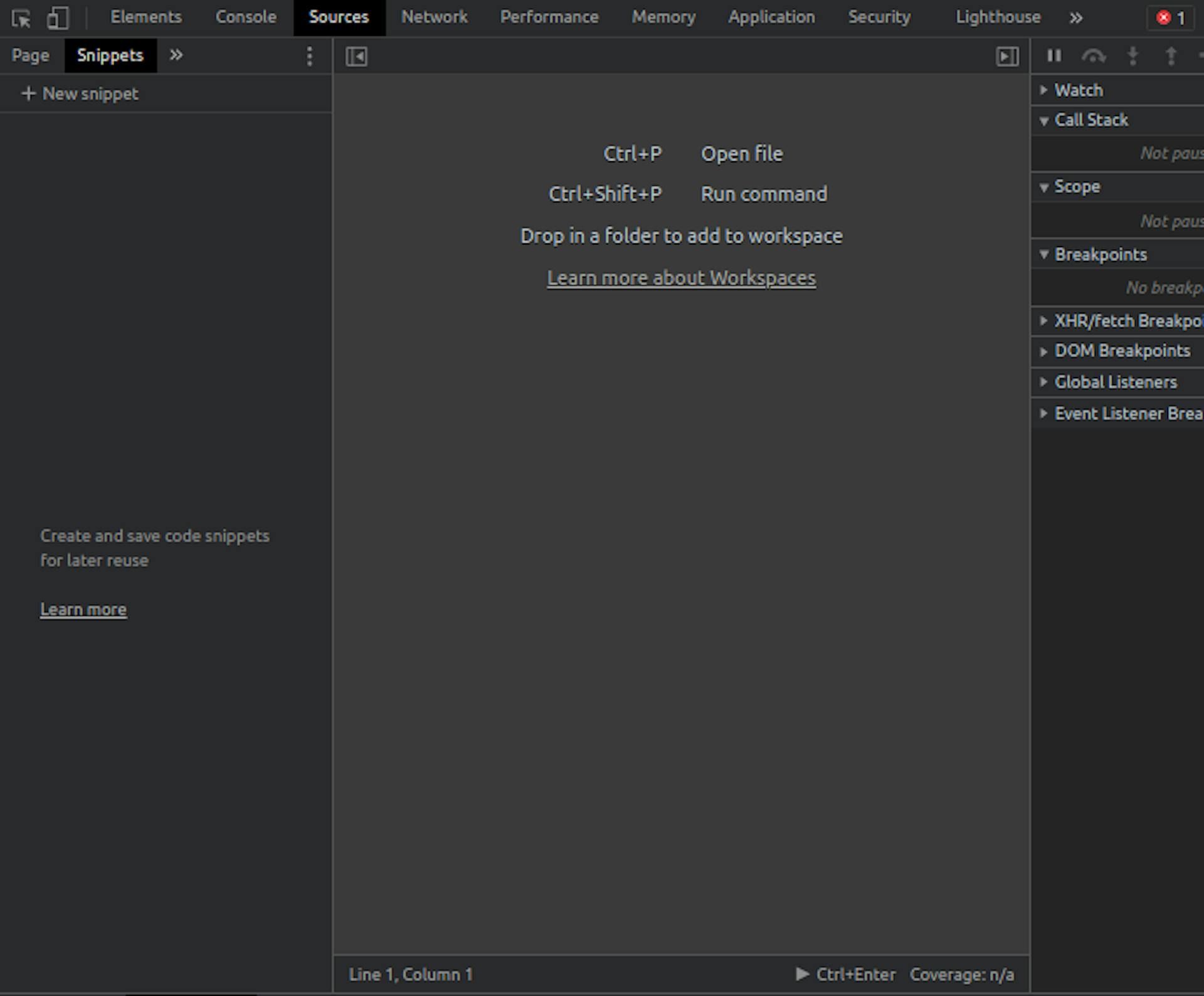The image size is (1204, 996).
Task: Show more DevTools tabs chevron
Action: click(1076, 18)
